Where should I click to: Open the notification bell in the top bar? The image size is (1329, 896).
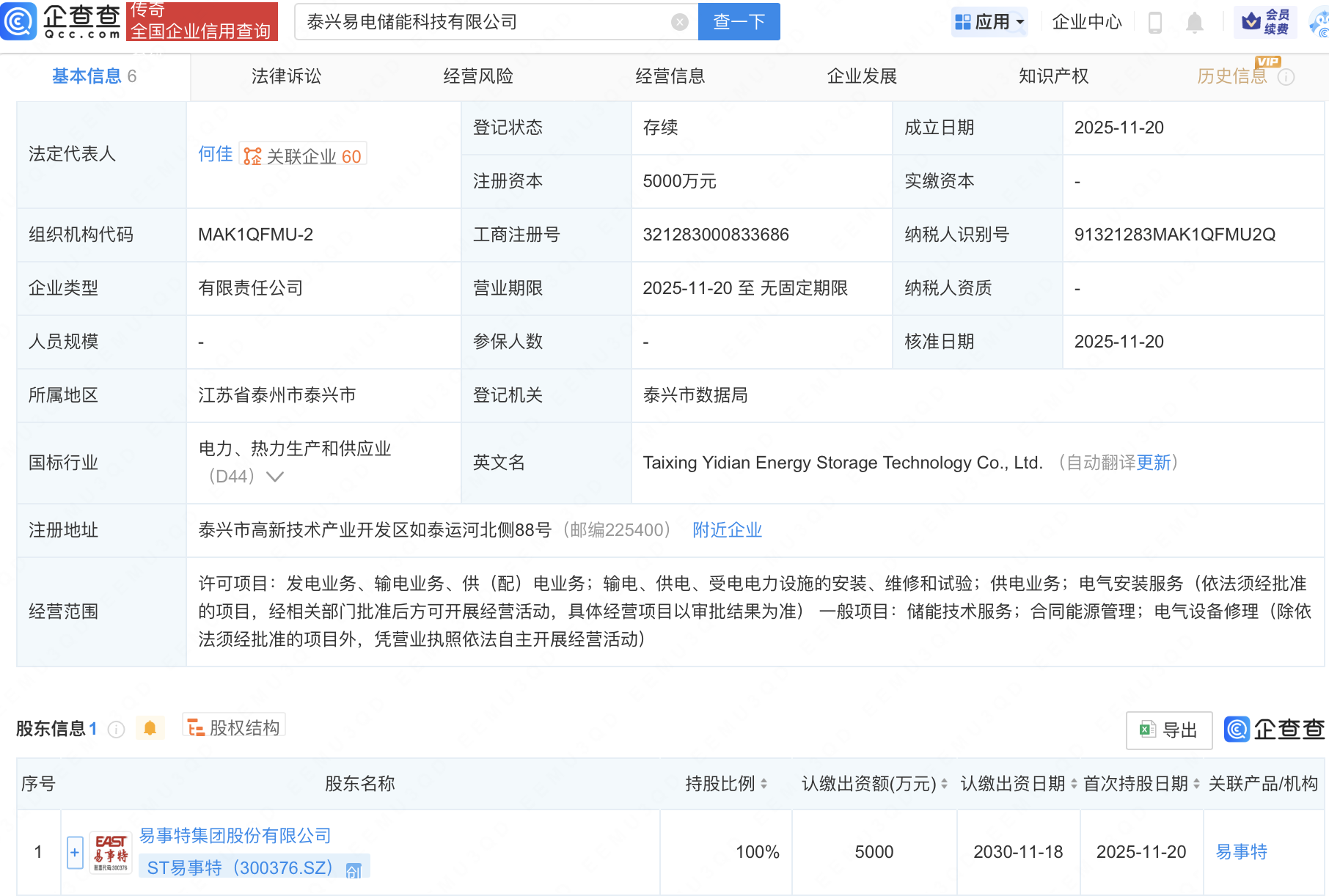coord(1194,22)
